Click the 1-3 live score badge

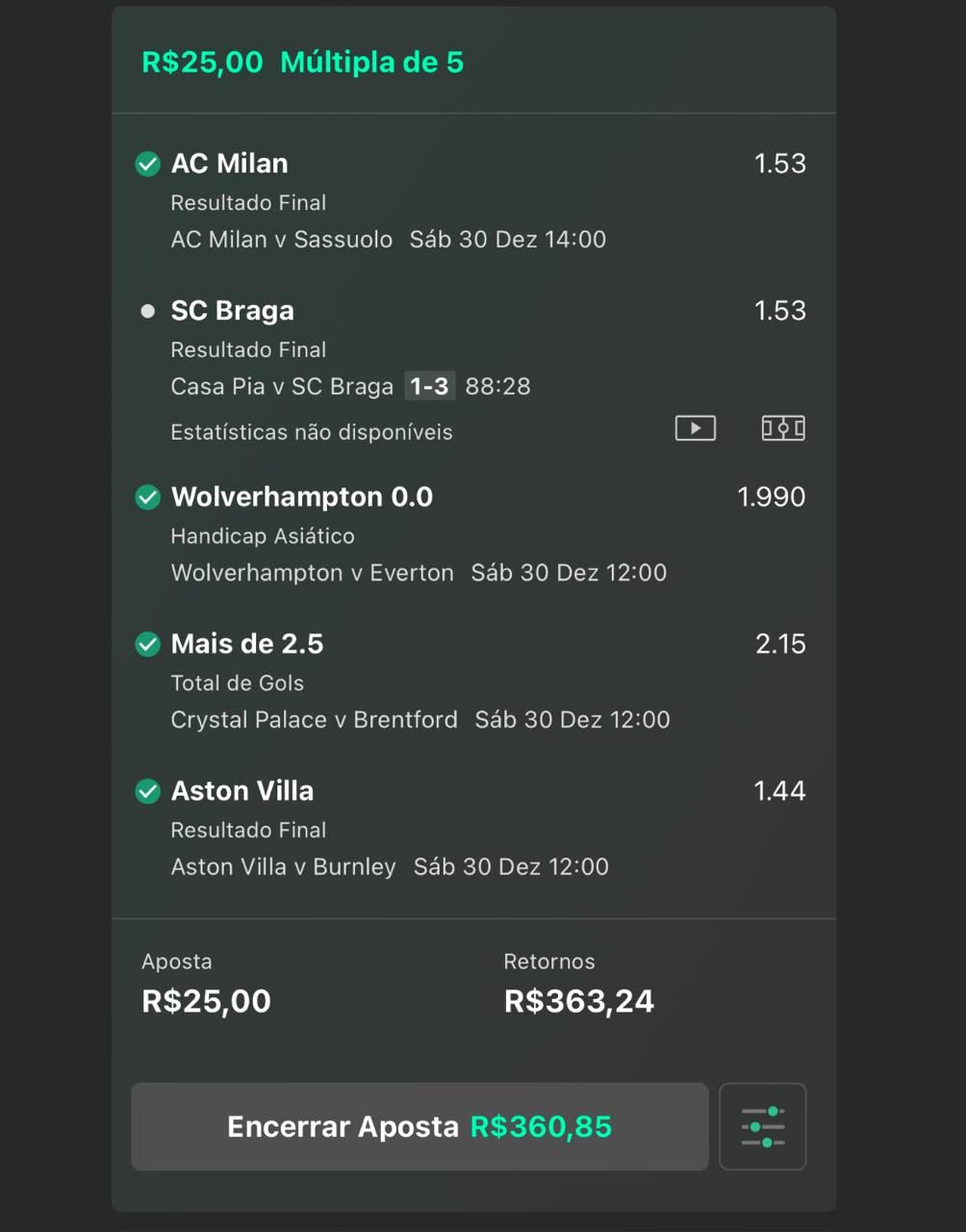[429, 386]
